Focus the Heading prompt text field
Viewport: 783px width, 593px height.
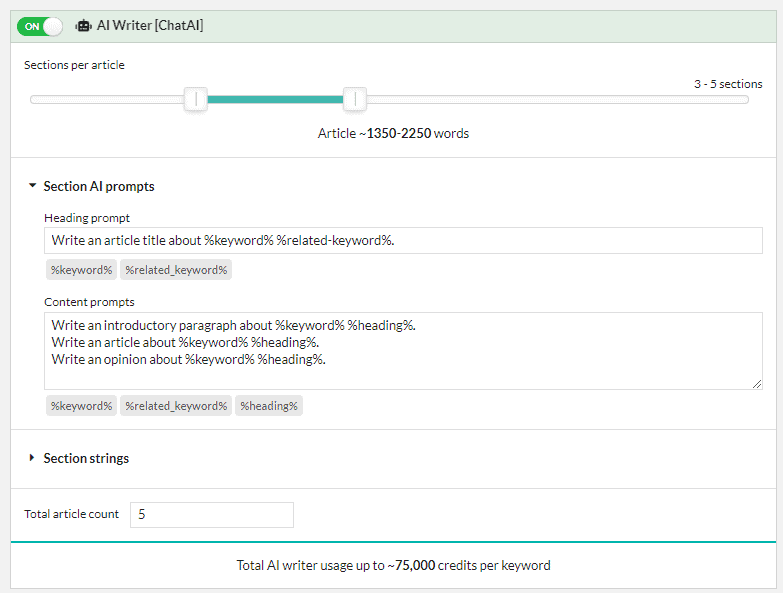[403, 241]
